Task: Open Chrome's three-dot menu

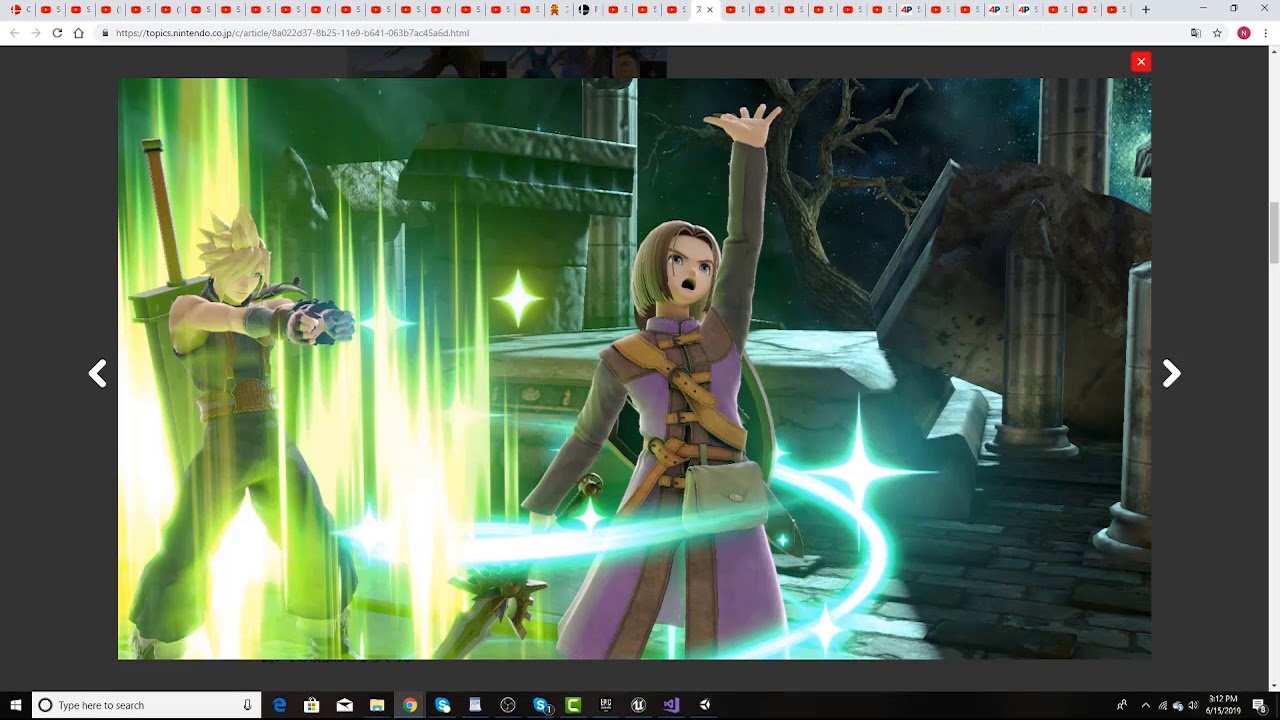Action: coord(1266,33)
